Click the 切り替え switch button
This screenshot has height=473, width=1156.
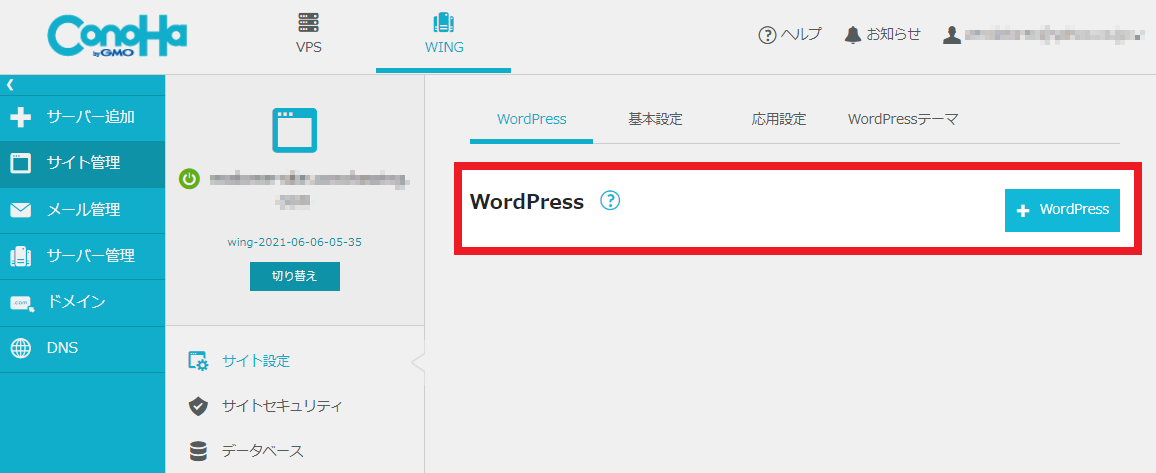tap(295, 276)
